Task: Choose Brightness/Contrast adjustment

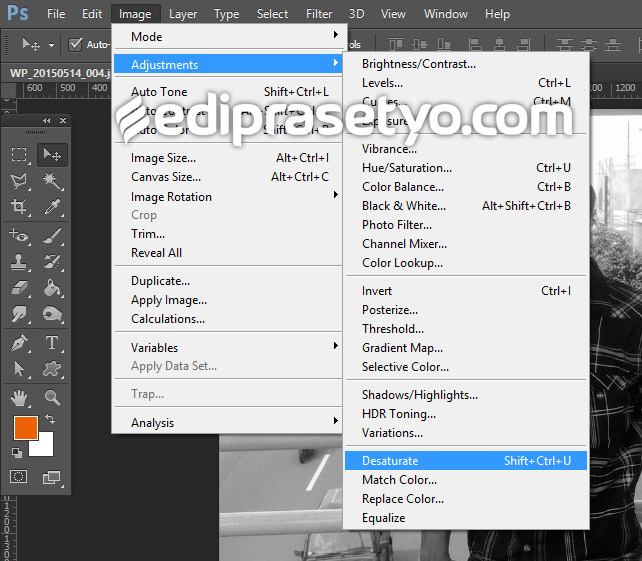Action: point(466,64)
